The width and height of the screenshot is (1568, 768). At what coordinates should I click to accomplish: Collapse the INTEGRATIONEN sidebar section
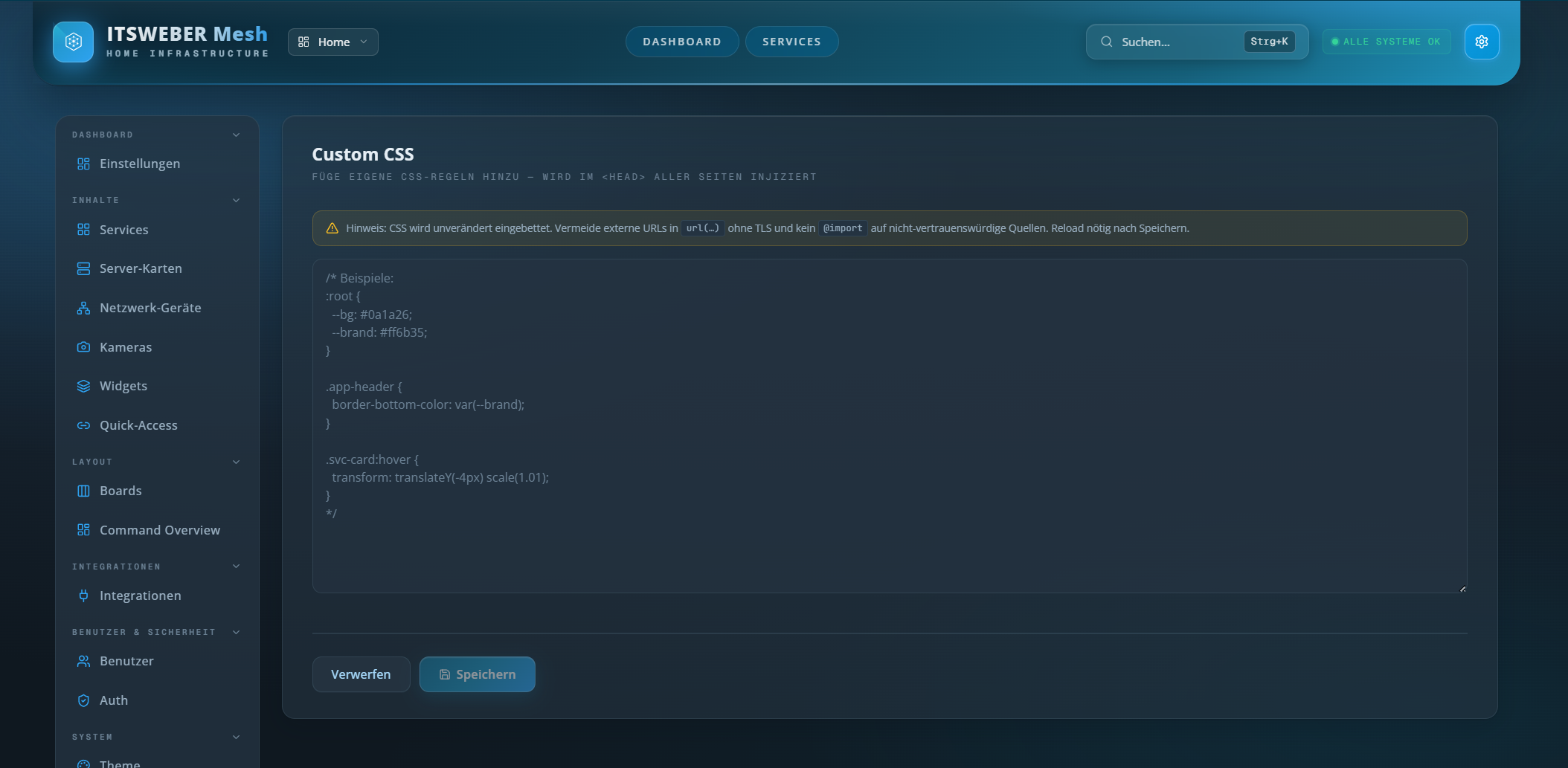237,567
